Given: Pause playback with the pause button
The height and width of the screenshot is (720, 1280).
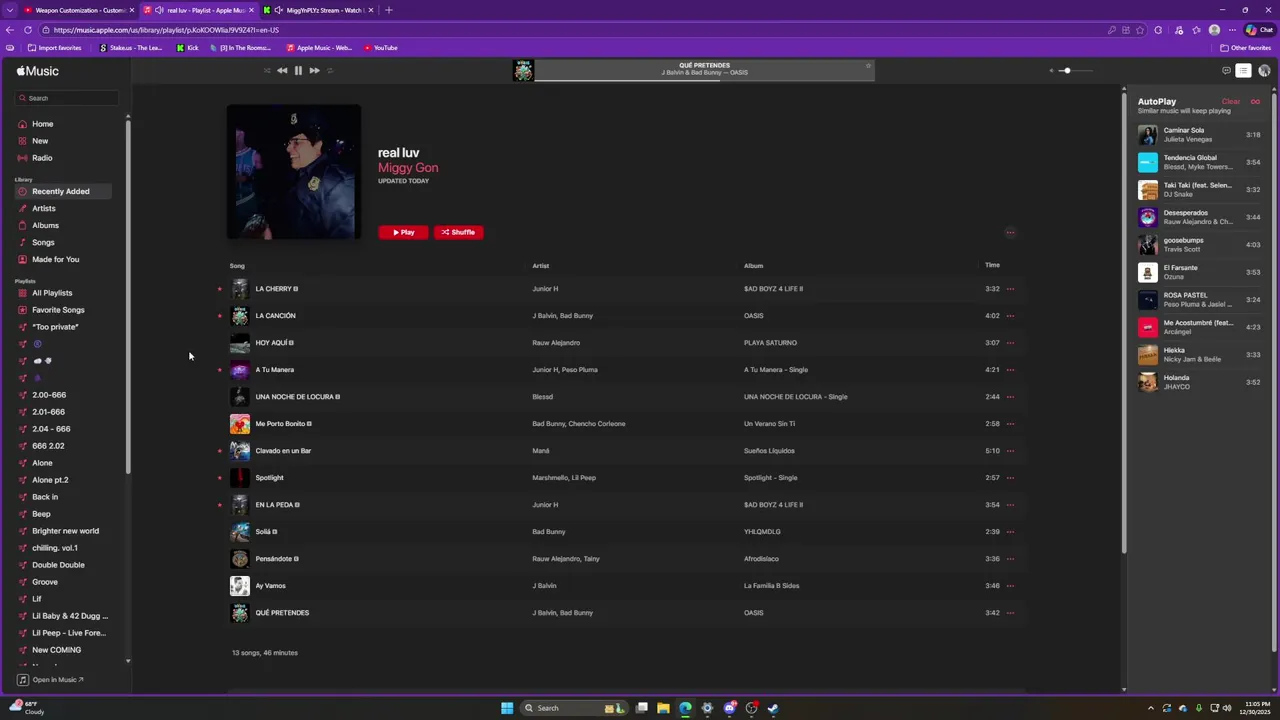Looking at the screenshot, I should pos(298,71).
